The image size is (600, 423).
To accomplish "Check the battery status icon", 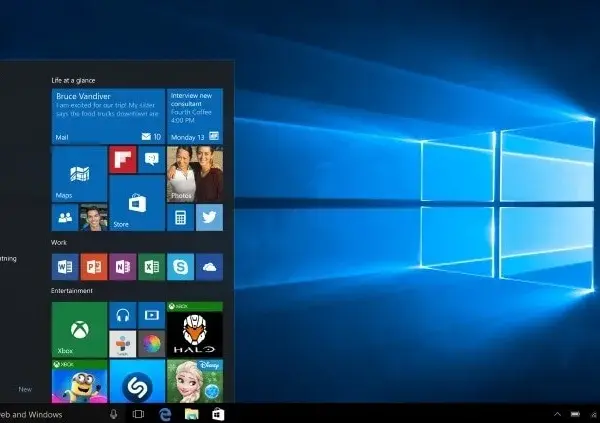I will point(575,414).
